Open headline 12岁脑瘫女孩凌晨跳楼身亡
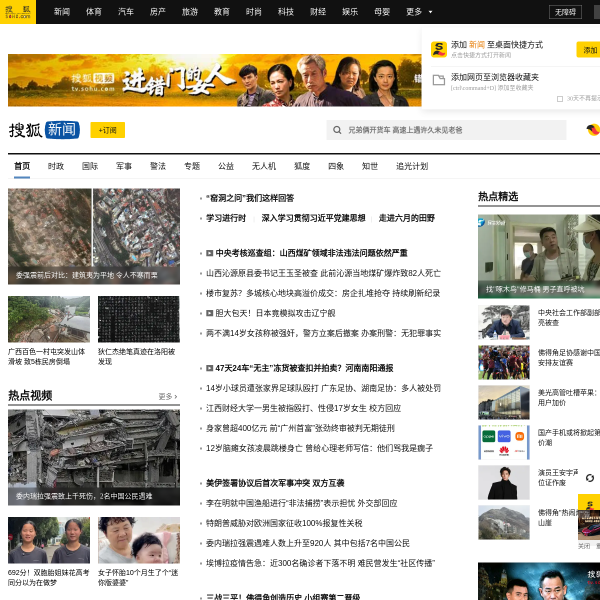This screenshot has width=600, height=600. tap(320, 448)
